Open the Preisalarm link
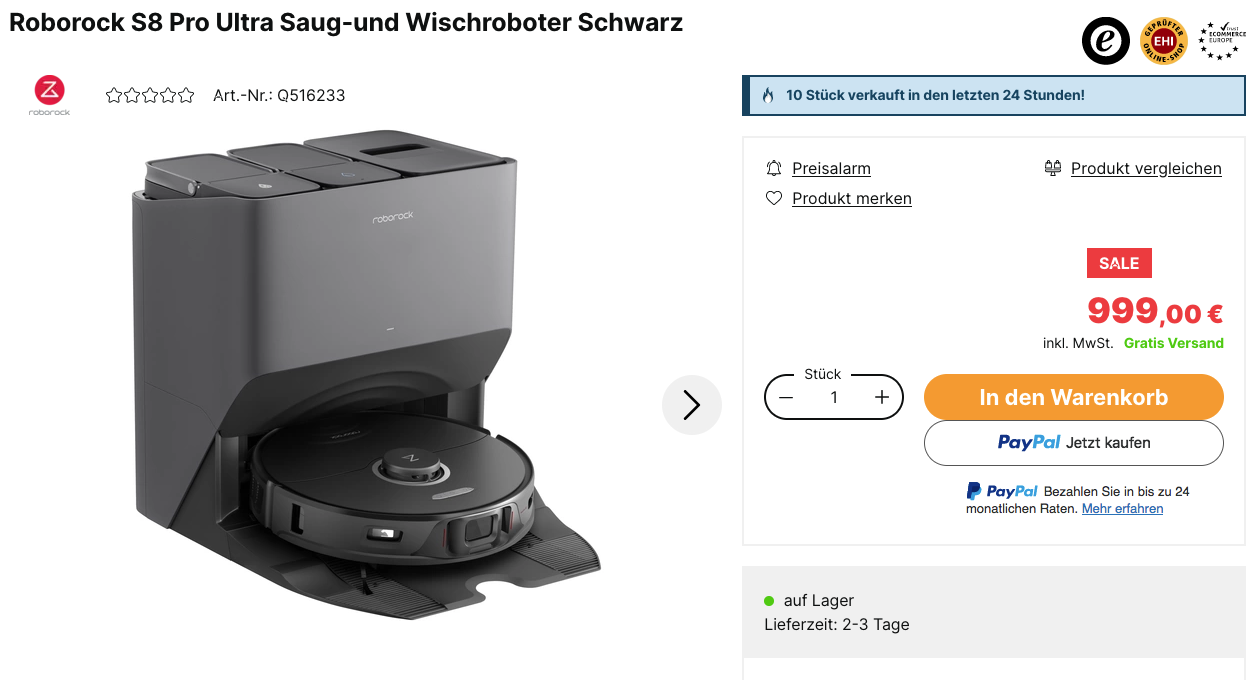The height and width of the screenshot is (680, 1255). click(831, 169)
